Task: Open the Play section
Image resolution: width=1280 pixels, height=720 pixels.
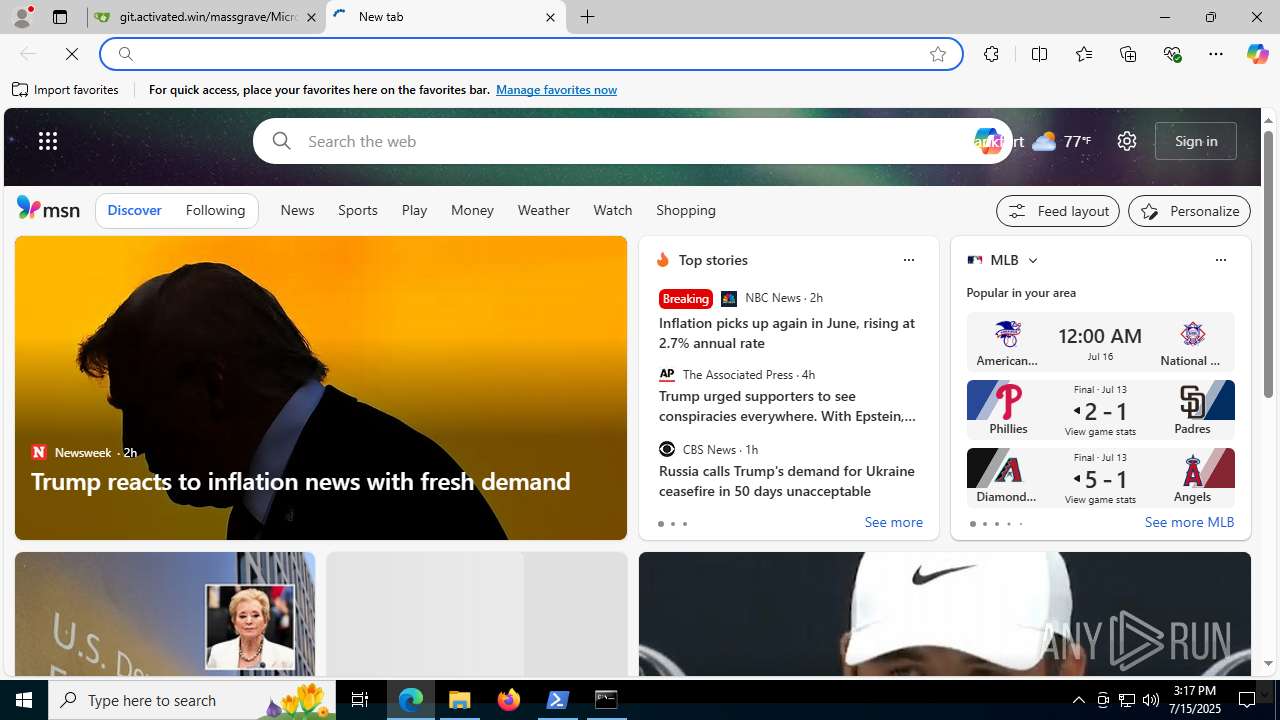Action: pos(414,210)
